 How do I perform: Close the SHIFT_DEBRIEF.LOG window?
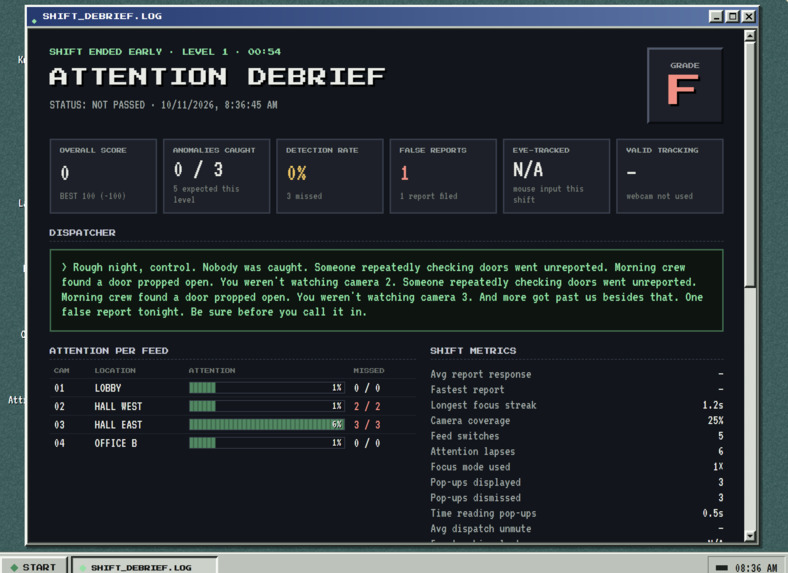coord(749,17)
